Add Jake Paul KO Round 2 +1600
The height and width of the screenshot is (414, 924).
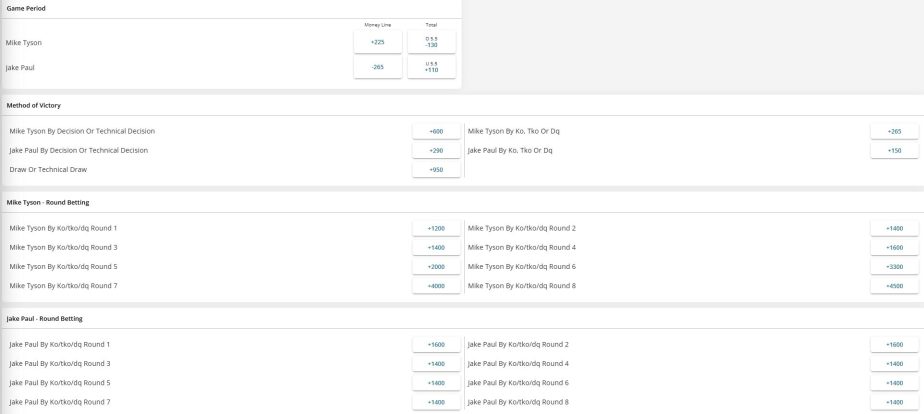click(894, 345)
